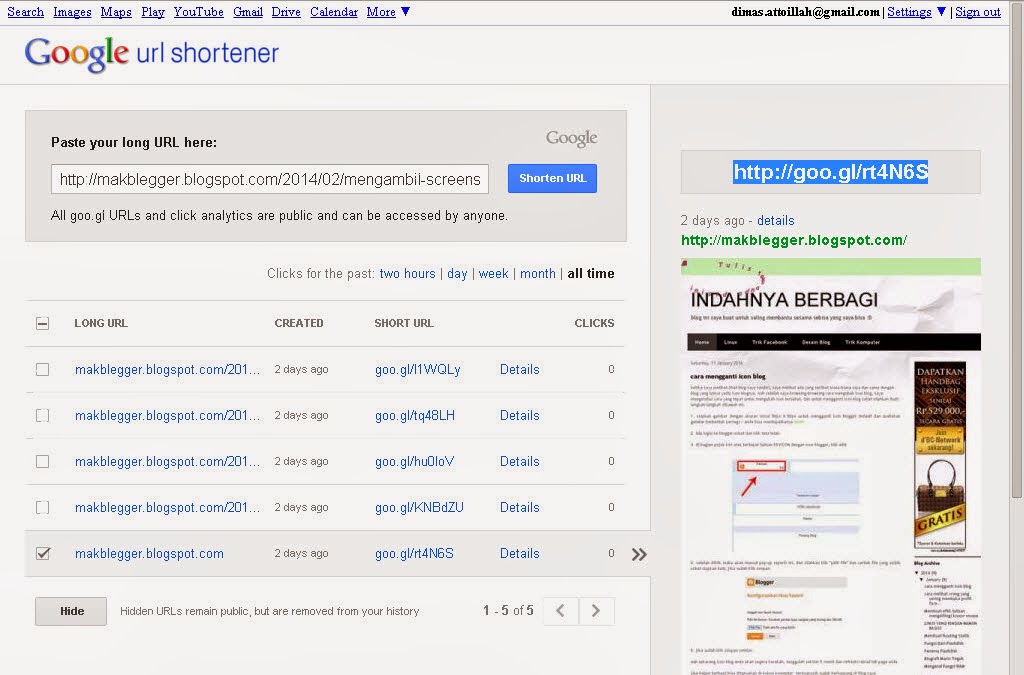Screen dimensions: 1024x675
Task: Show clicks for the past week
Action: (493, 274)
